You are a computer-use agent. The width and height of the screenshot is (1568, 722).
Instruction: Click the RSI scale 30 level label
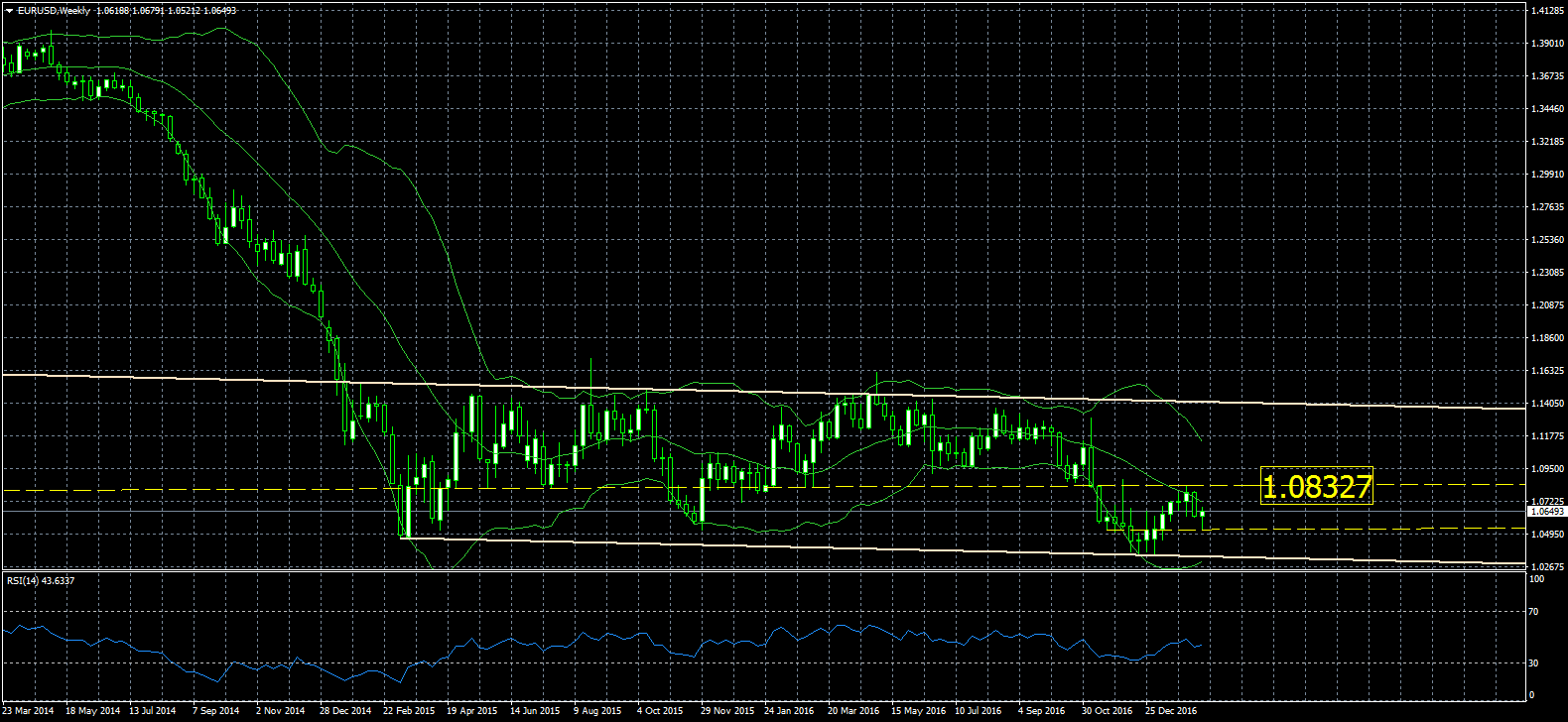[1534, 663]
